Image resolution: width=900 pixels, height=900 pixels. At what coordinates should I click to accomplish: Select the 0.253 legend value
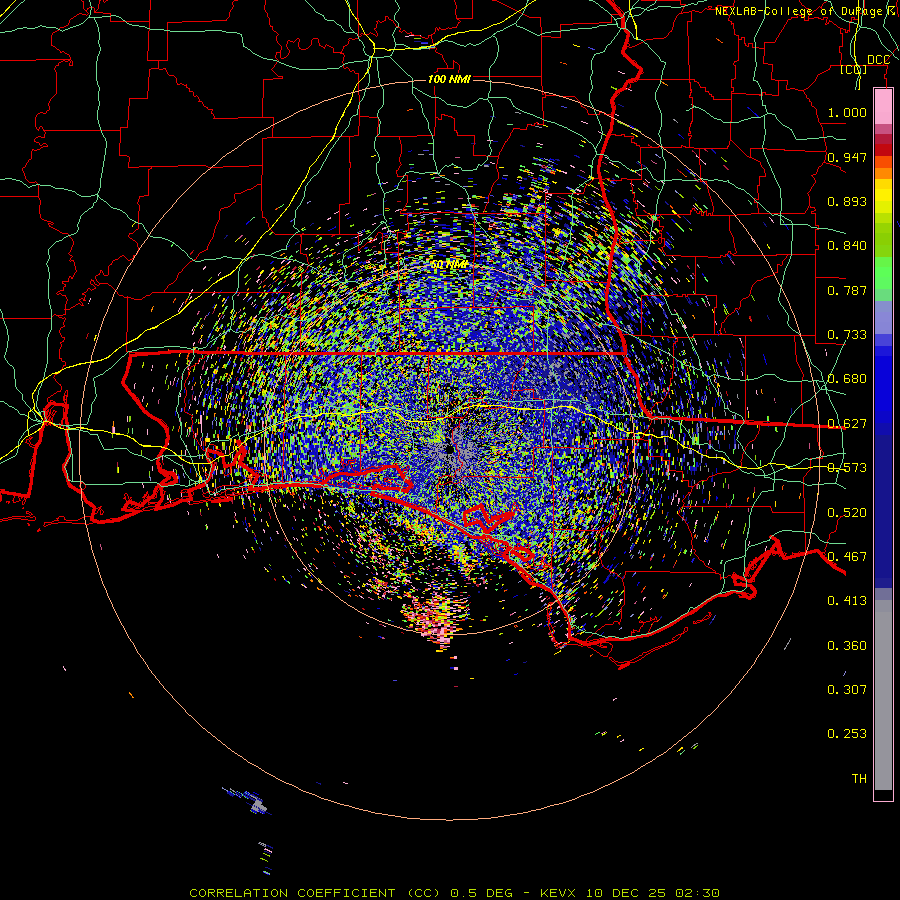(x=847, y=734)
